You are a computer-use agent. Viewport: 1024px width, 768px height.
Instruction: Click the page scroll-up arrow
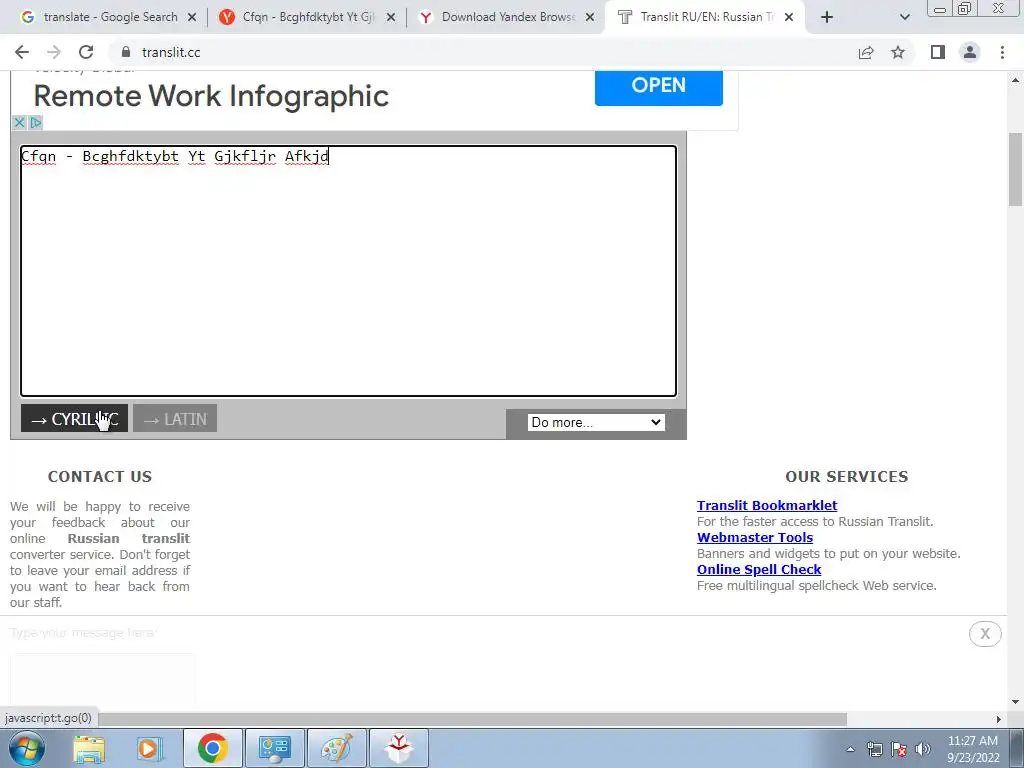click(1016, 79)
